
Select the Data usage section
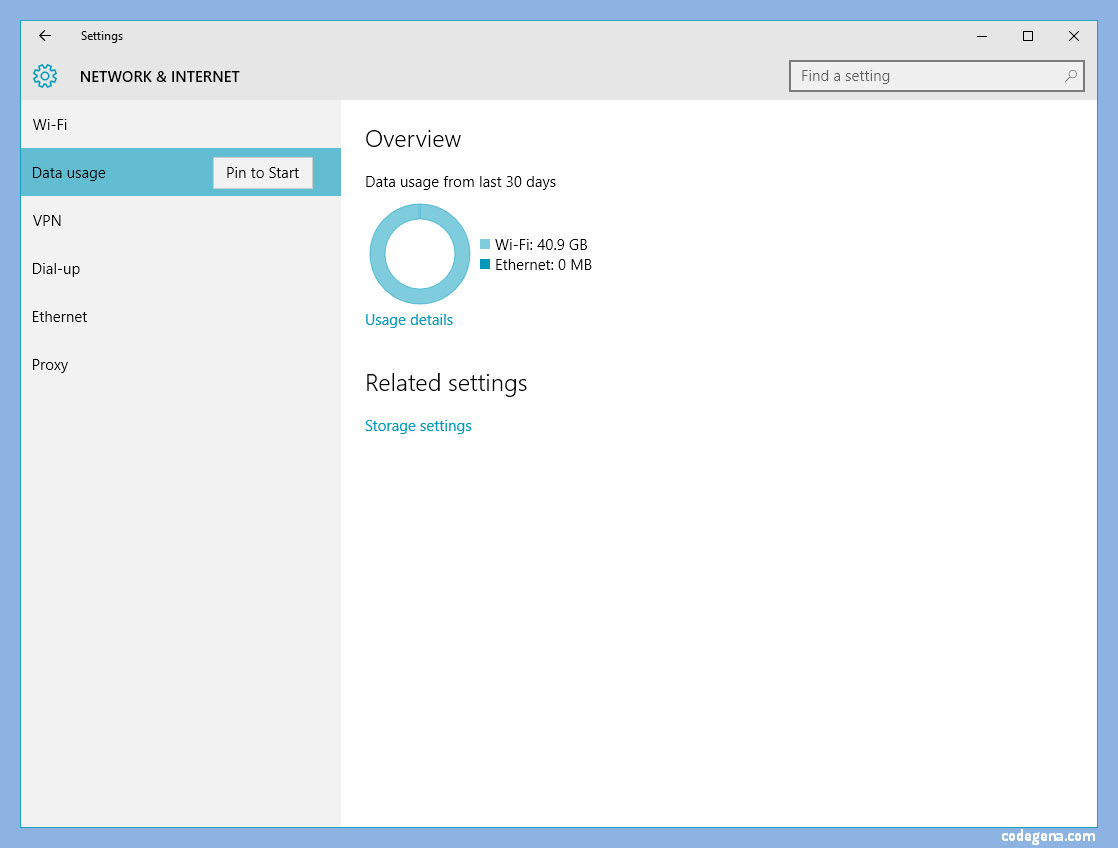tap(68, 172)
